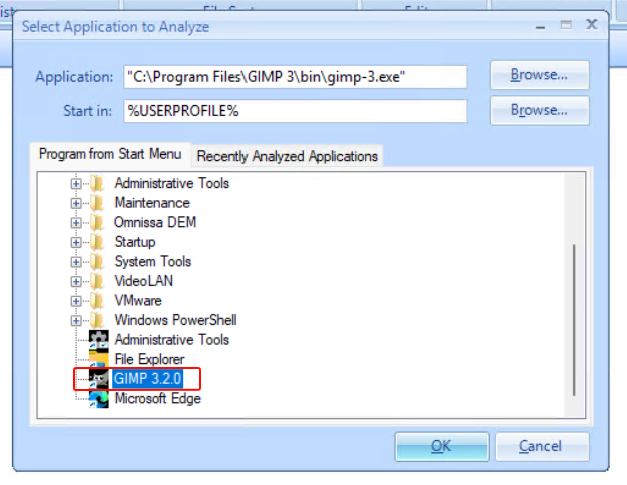
Task: Click Browse button next to Application field
Action: pyautogui.click(x=539, y=75)
